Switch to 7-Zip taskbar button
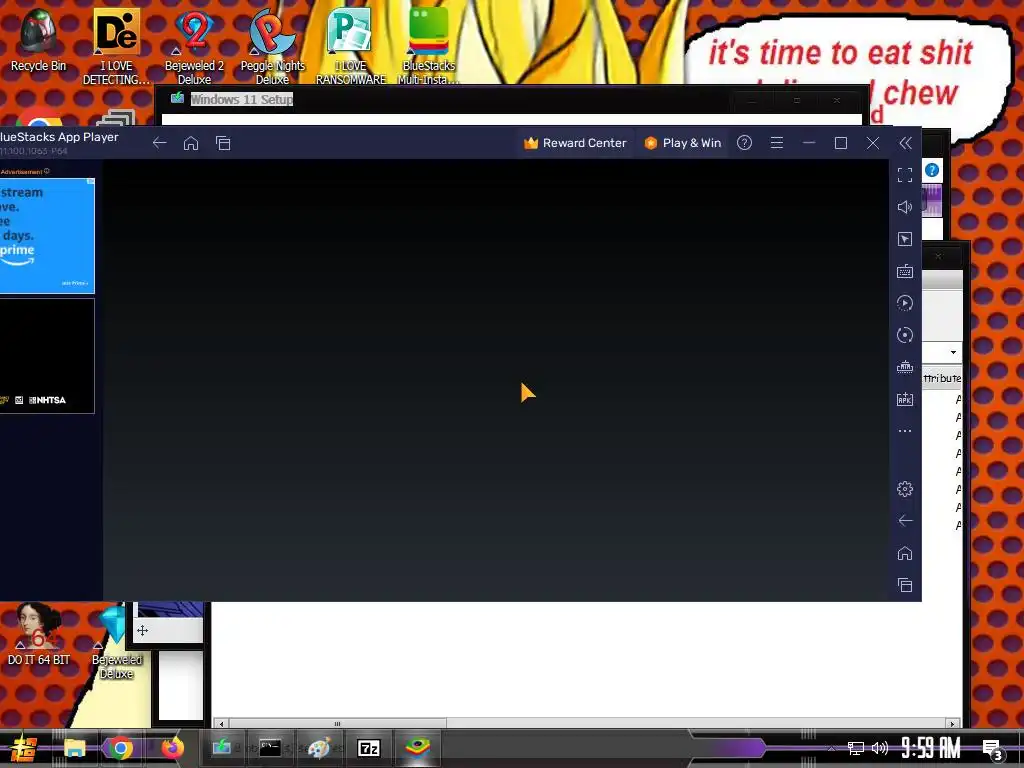1024x768 pixels. (369, 748)
